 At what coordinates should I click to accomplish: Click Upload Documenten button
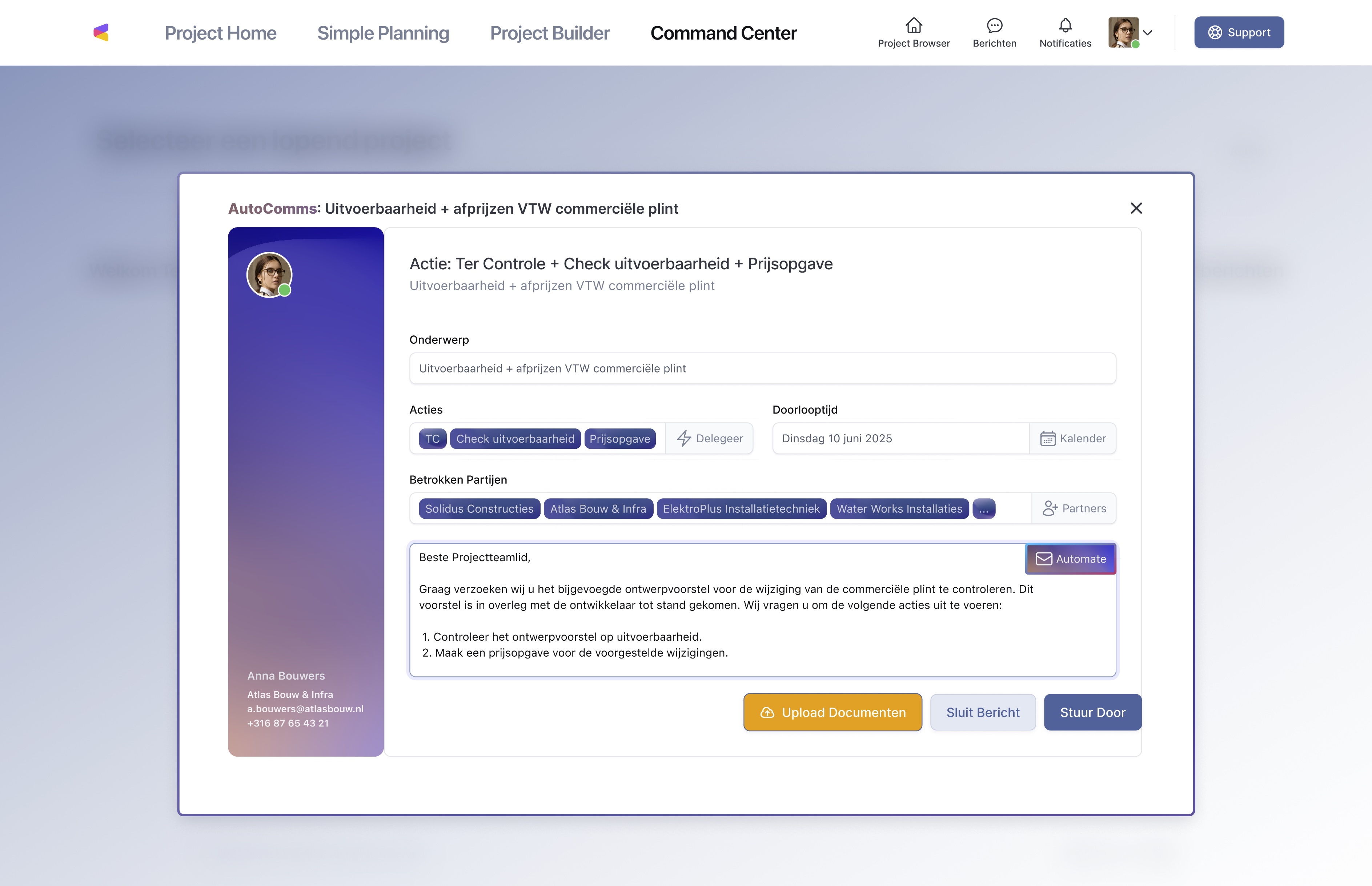pos(832,712)
